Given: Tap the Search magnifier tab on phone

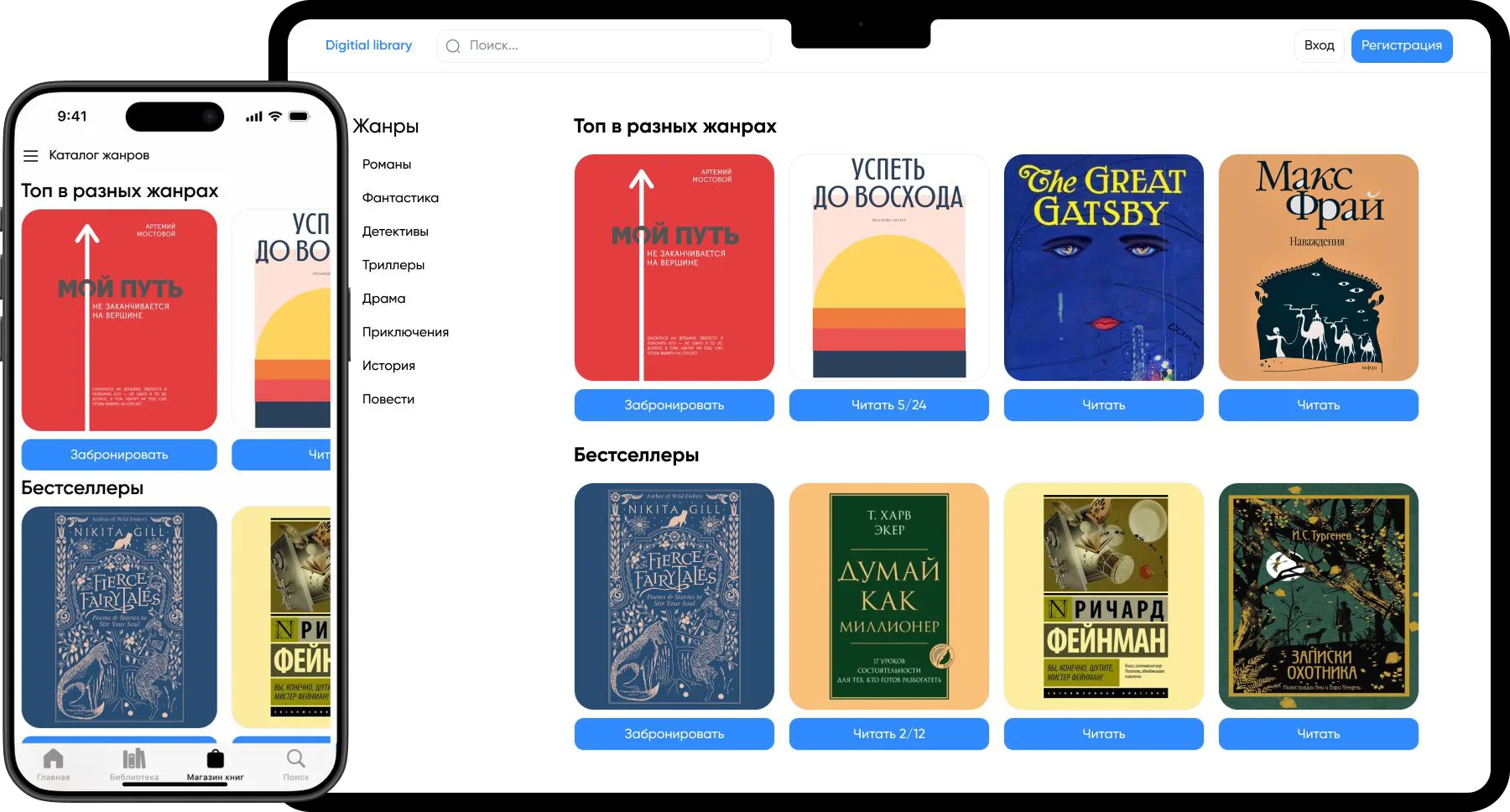Looking at the screenshot, I should point(296,758).
